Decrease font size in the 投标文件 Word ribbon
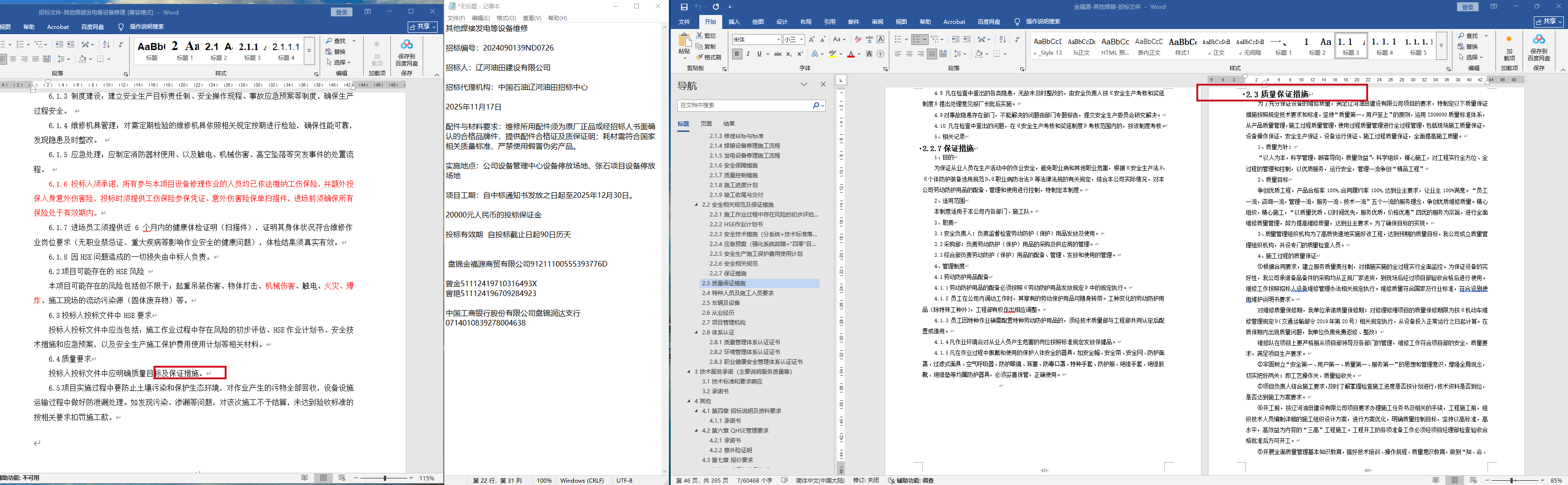Viewport: 1568px width, 485px height. 823,40
